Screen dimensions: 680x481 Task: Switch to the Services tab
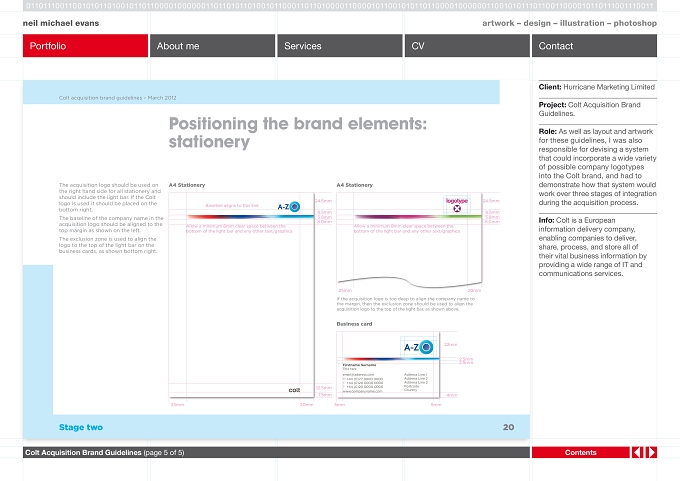(x=340, y=46)
